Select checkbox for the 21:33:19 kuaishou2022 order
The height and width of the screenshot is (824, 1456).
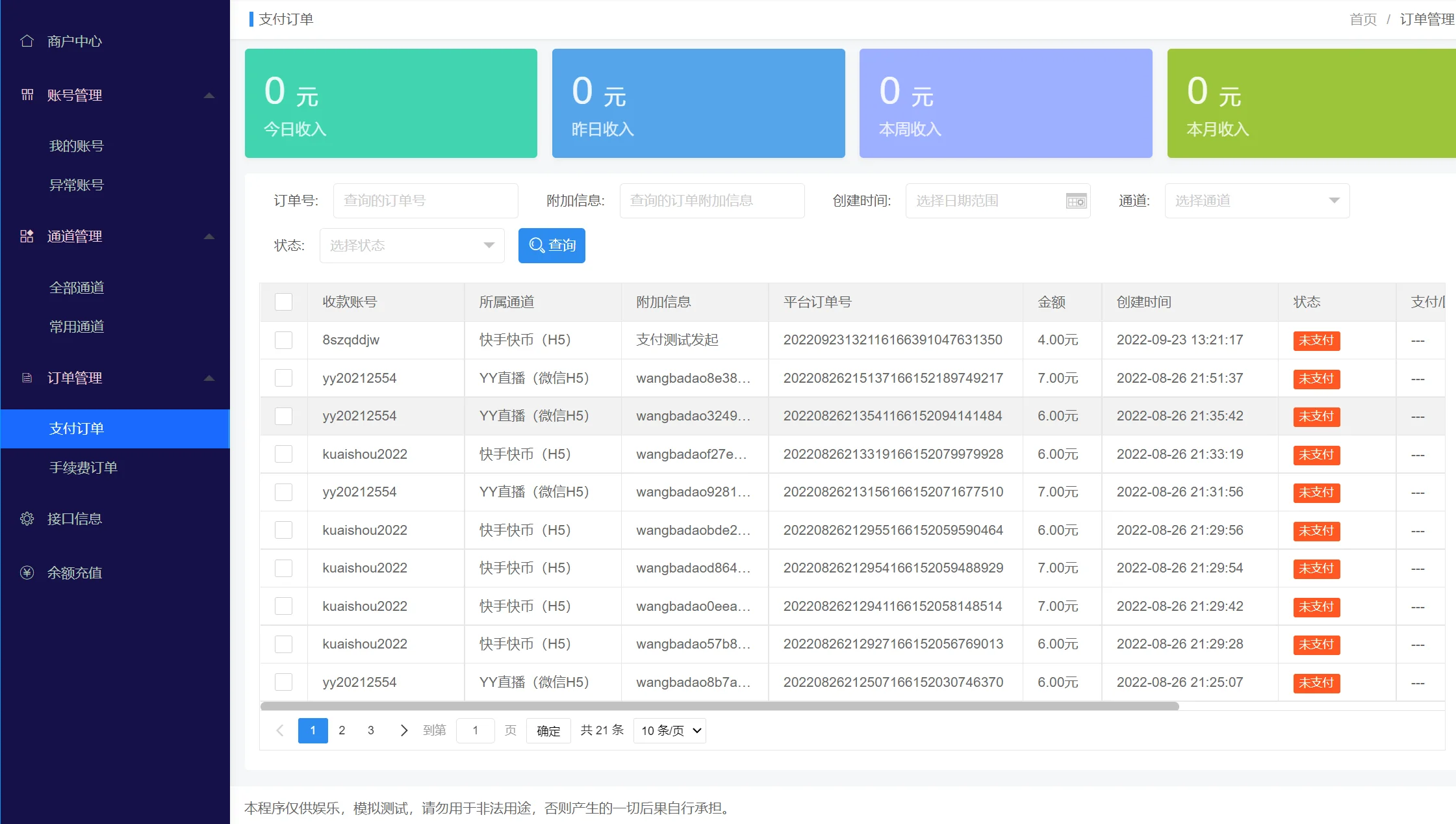tap(283, 454)
